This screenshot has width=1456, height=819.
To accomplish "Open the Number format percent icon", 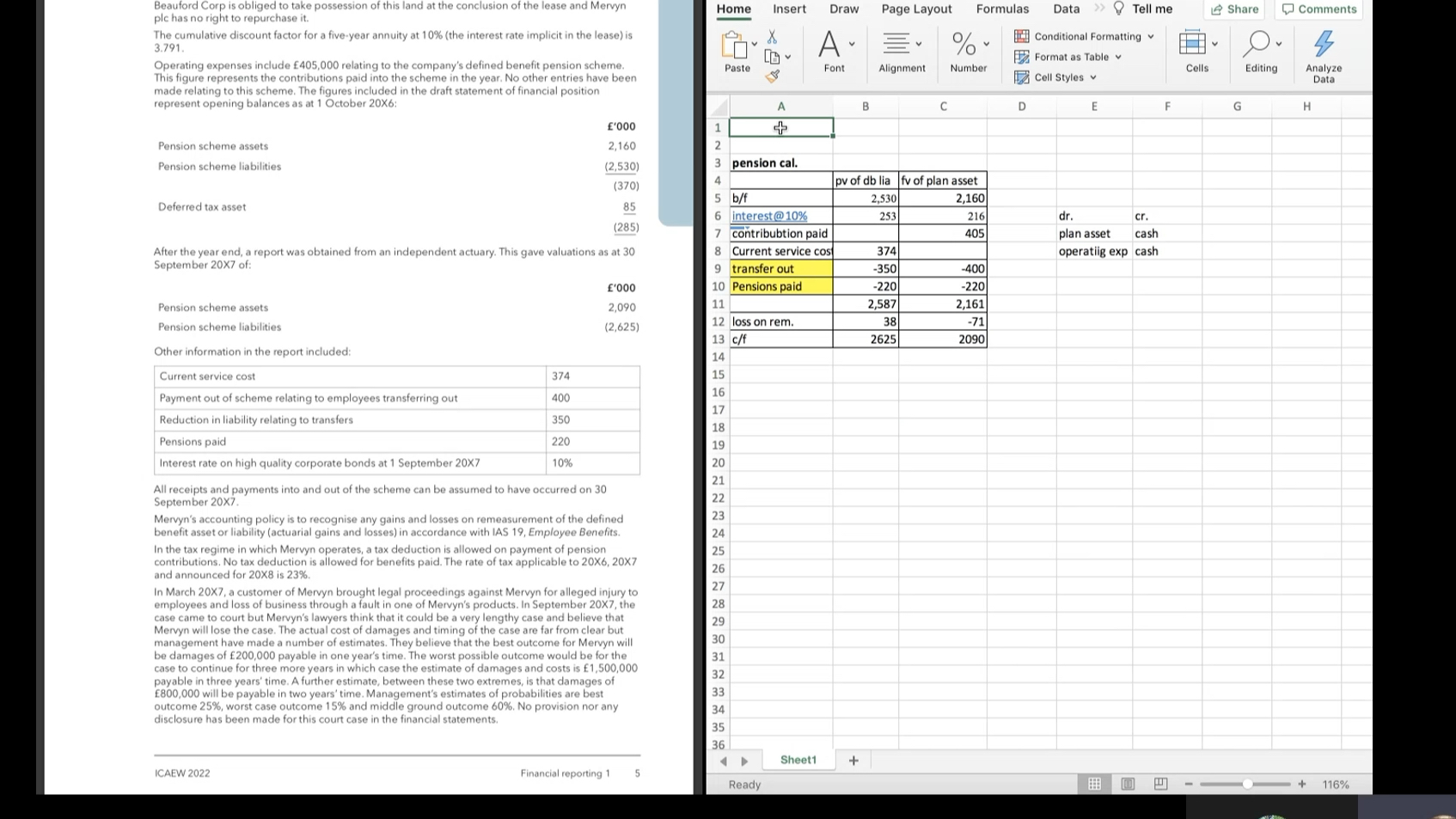I will (x=964, y=43).
